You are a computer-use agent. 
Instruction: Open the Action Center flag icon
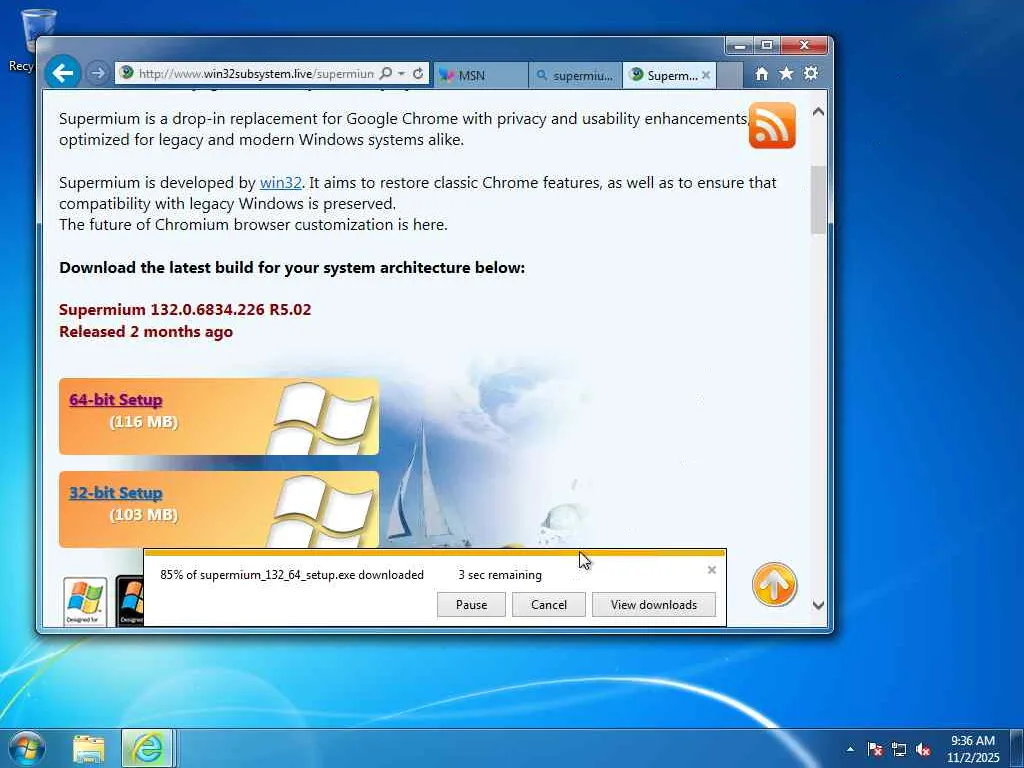(875, 749)
